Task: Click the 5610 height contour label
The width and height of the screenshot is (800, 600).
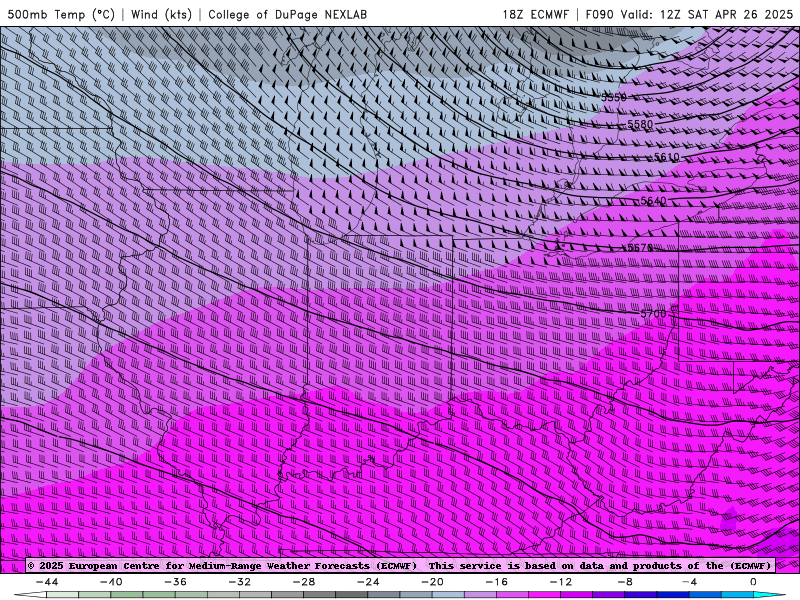Action: click(667, 157)
